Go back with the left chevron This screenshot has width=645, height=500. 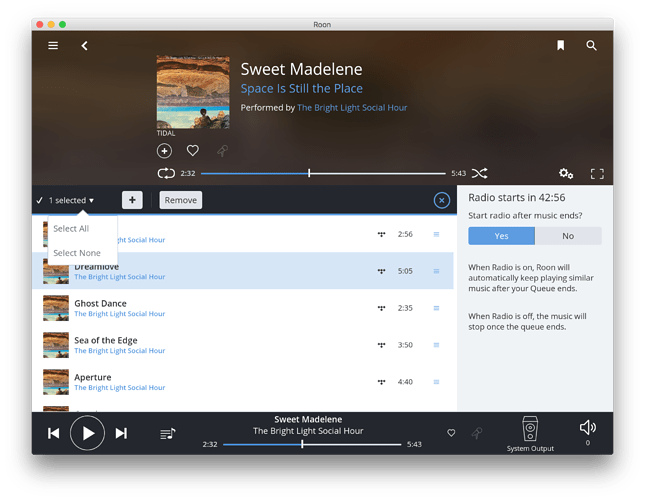pos(85,46)
